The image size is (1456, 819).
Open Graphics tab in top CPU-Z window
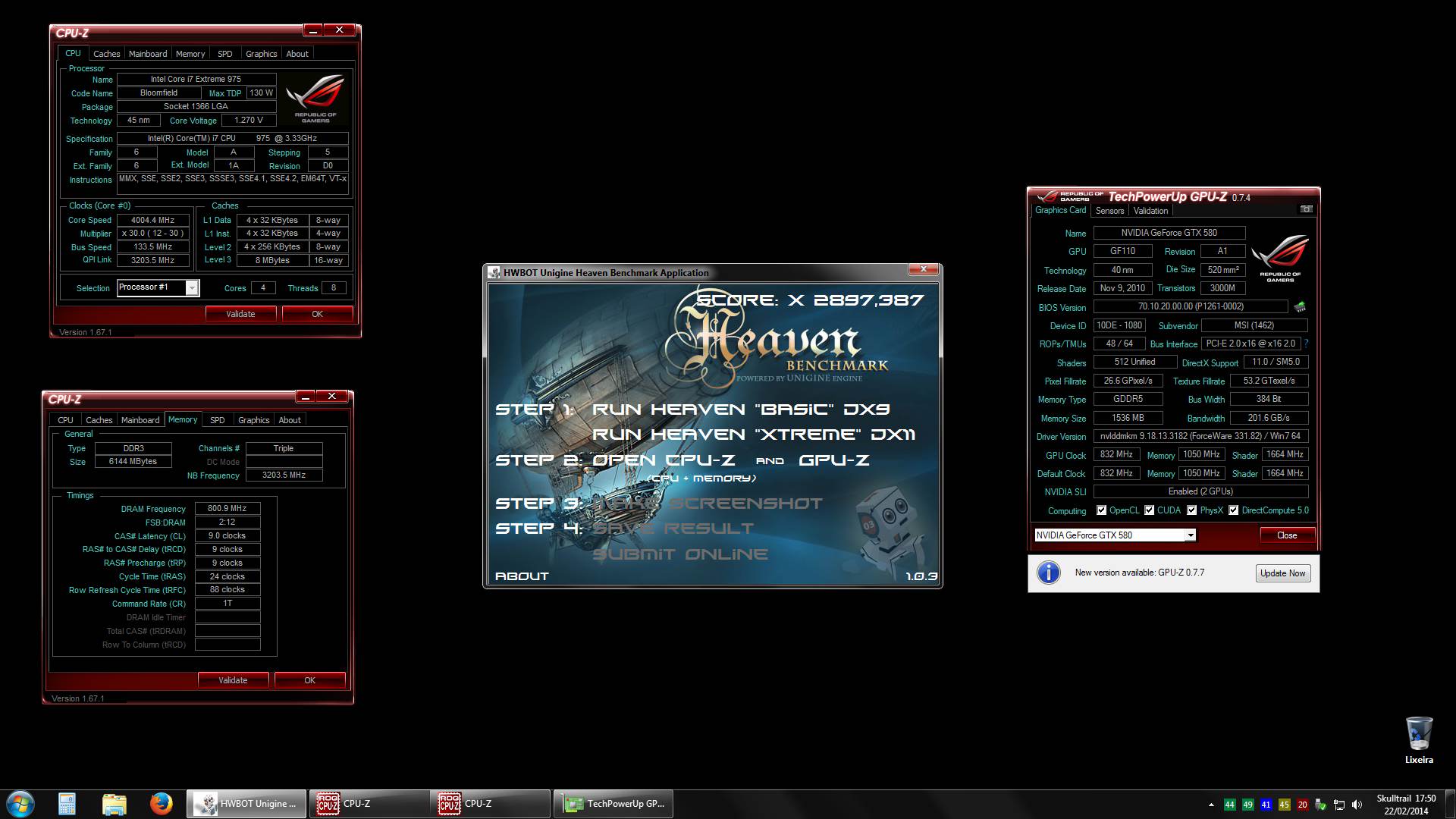(261, 54)
